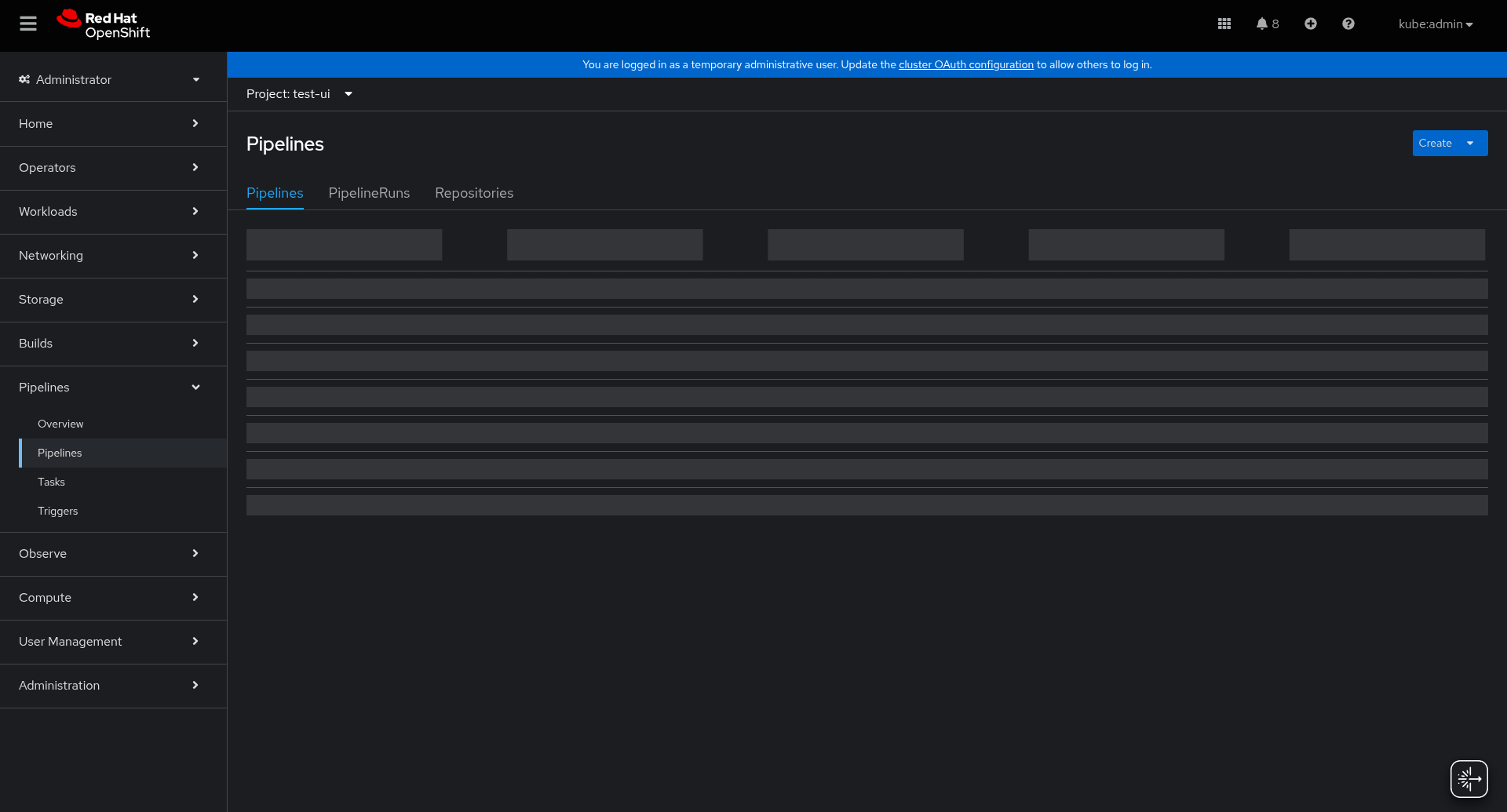Open the application launcher grid
Image resolution: width=1507 pixels, height=812 pixels.
1224,24
